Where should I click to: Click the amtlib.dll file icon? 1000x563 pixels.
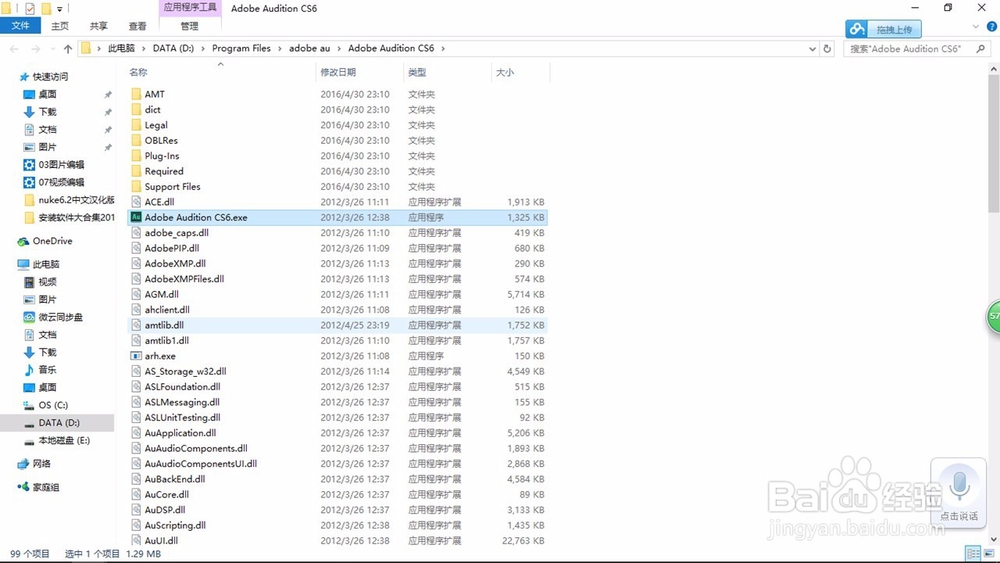pyautogui.click(x=136, y=325)
